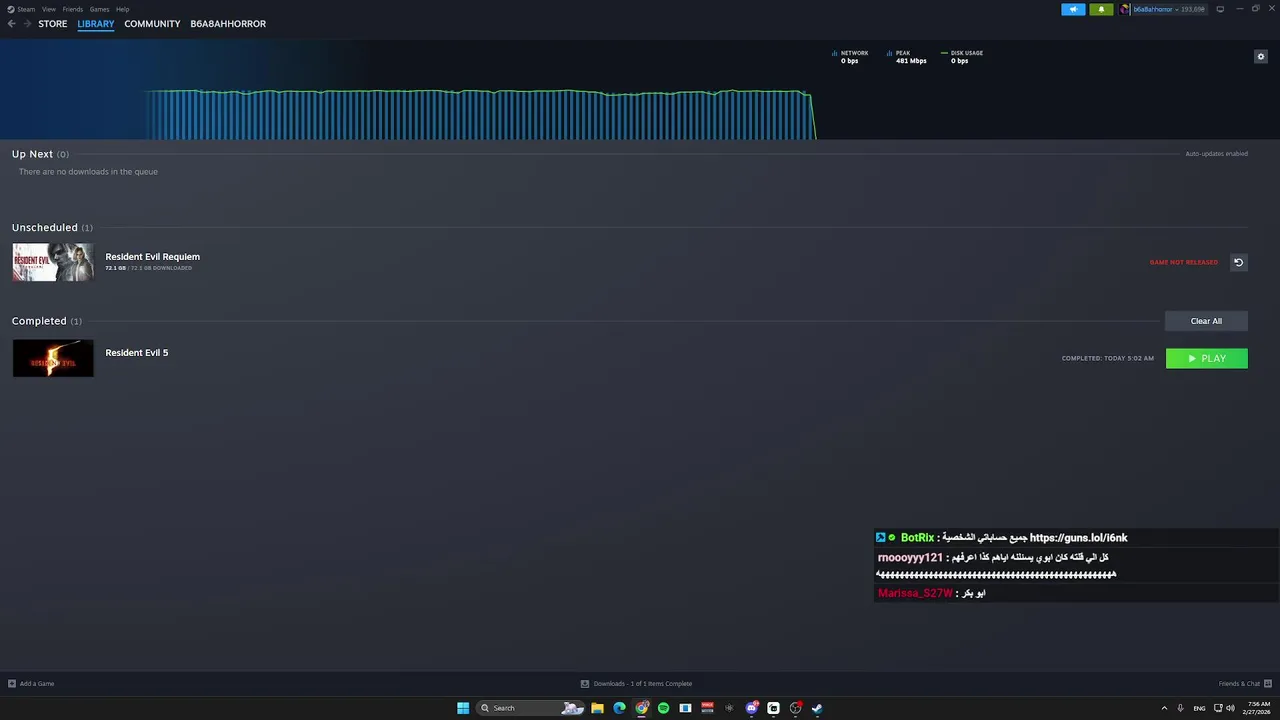Click the Marissa_S27W chat username
The width and height of the screenshot is (1280, 720).
pyautogui.click(x=915, y=593)
